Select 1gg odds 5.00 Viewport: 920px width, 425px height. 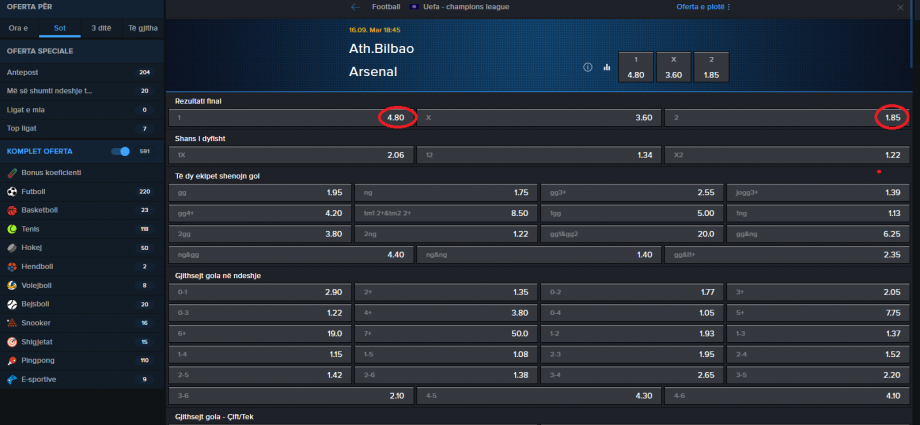(x=632, y=213)
